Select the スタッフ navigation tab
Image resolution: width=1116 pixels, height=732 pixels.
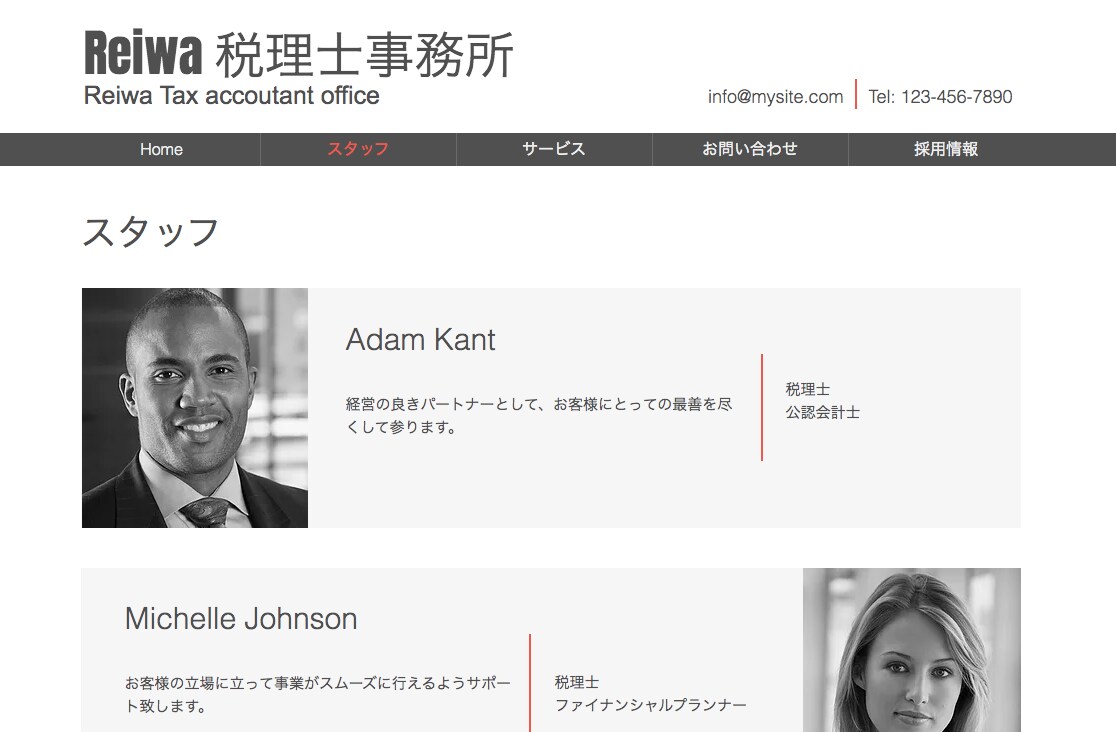tap(358, 149)
